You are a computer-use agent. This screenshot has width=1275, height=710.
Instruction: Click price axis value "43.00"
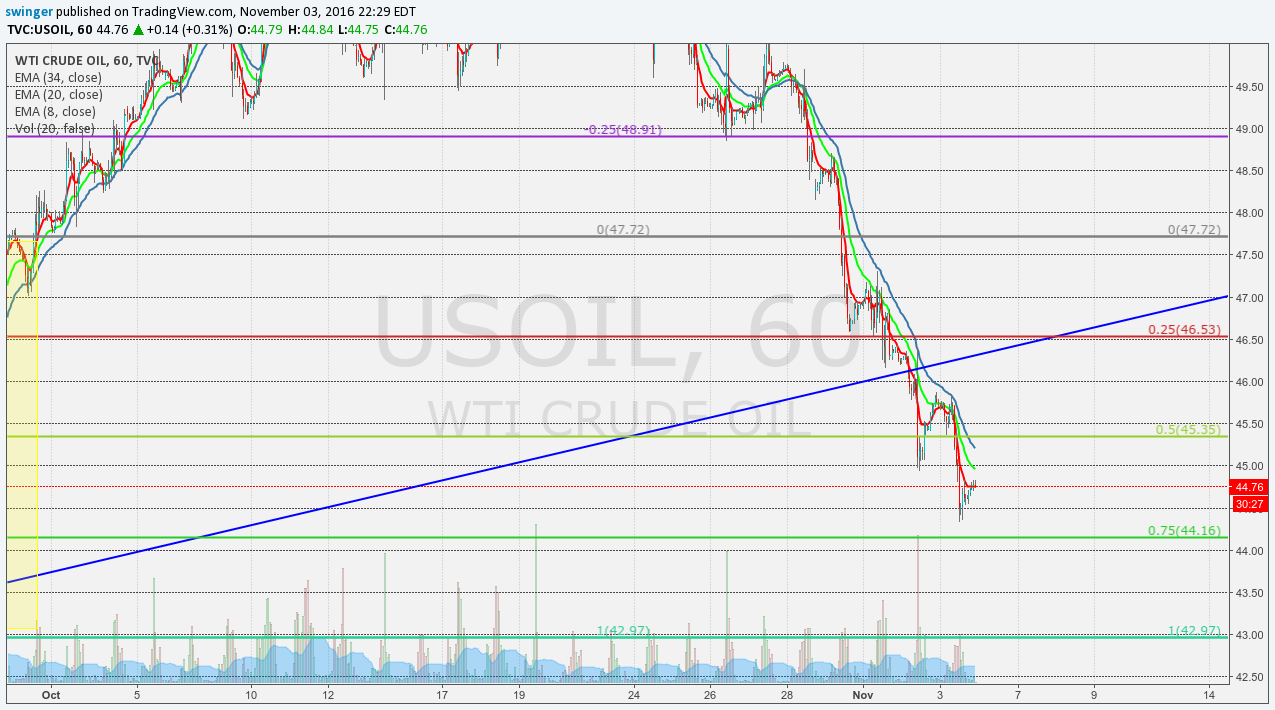coord(1249,635)
